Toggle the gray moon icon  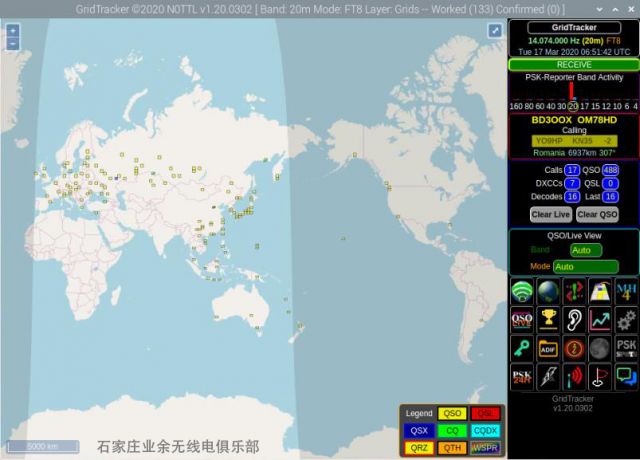point(600,349)
